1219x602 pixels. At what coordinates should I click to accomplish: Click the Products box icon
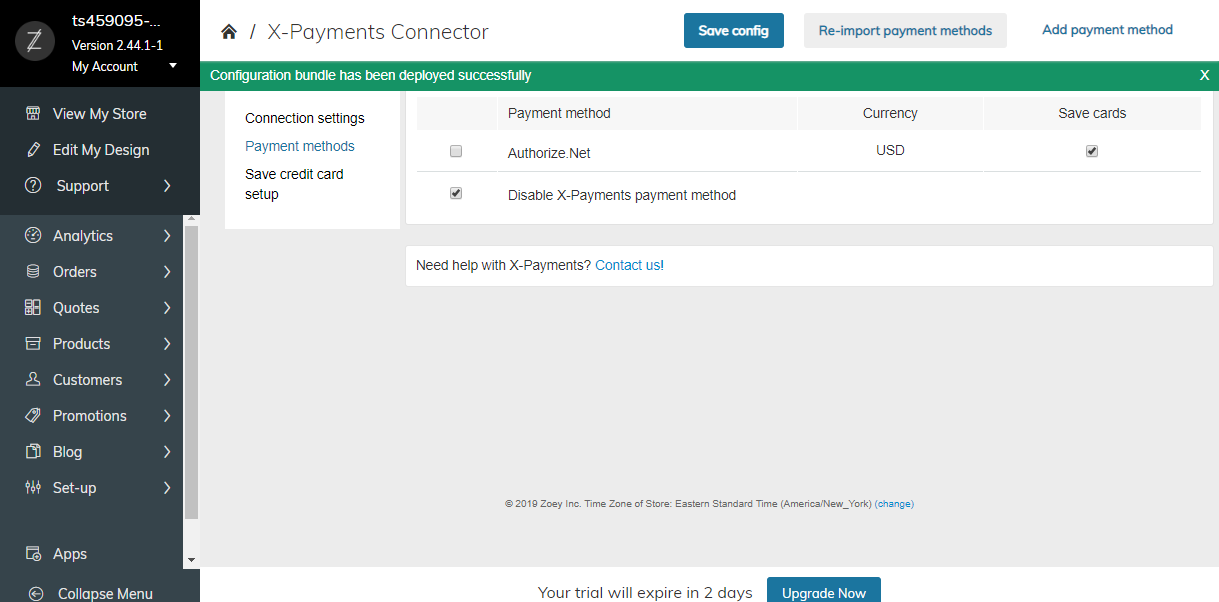pos(33,344)
